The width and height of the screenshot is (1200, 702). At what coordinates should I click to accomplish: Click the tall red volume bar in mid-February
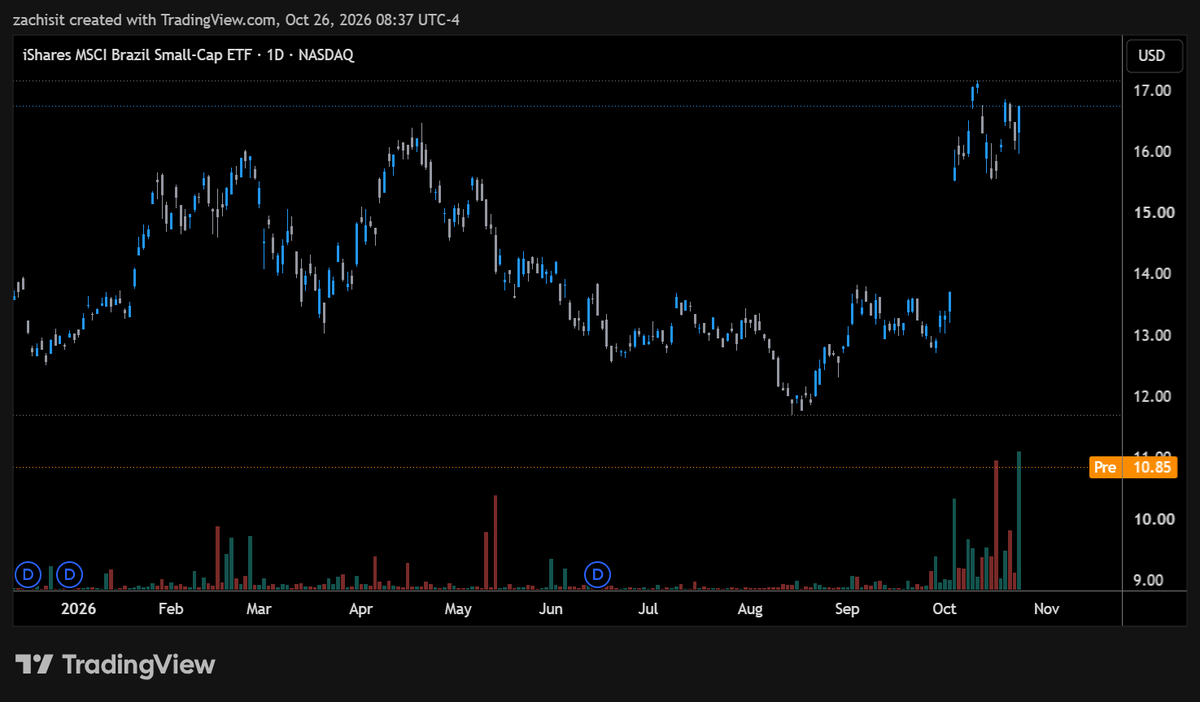pos(217,557)
